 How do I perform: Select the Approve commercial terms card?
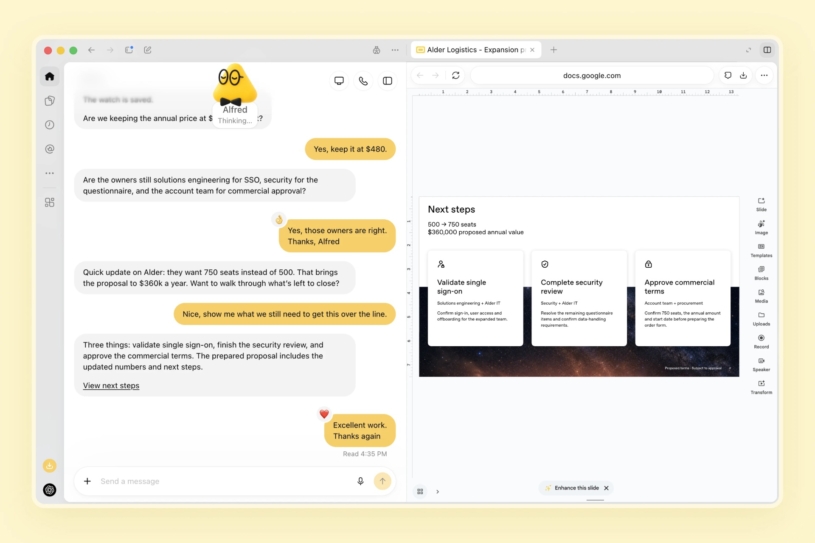[682, 298]
